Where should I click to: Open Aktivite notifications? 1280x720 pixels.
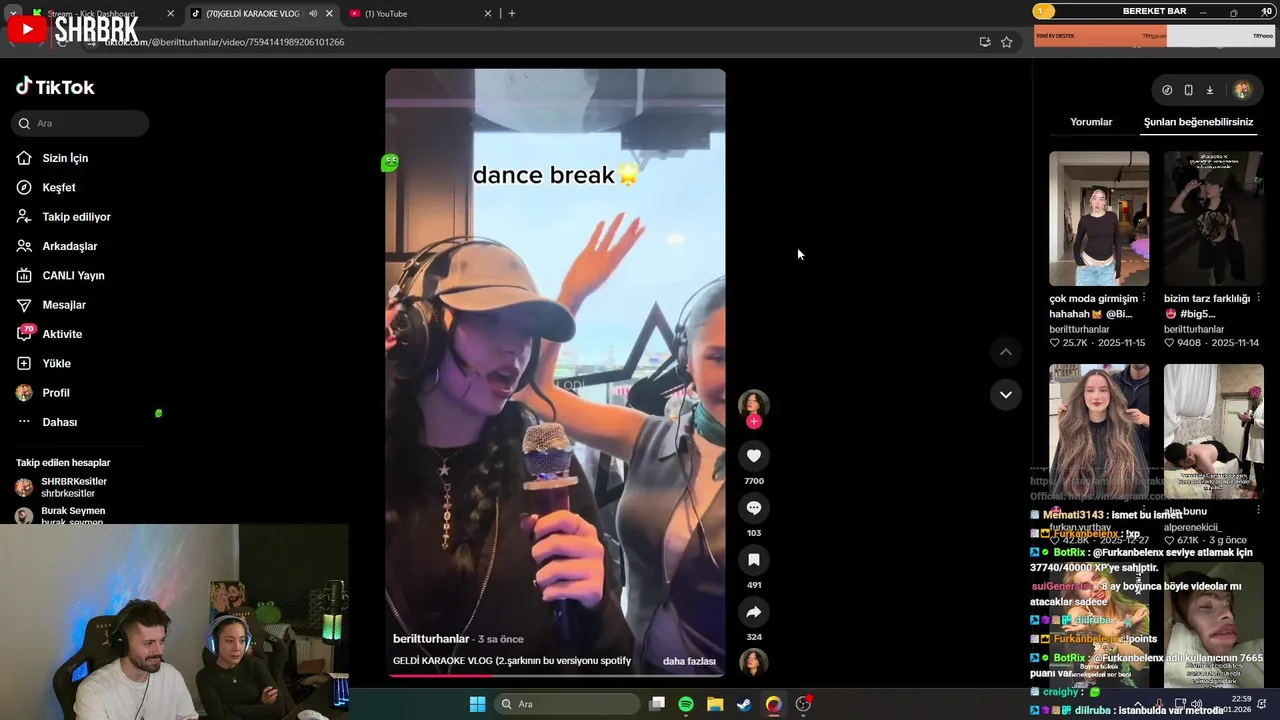point(62,334)
